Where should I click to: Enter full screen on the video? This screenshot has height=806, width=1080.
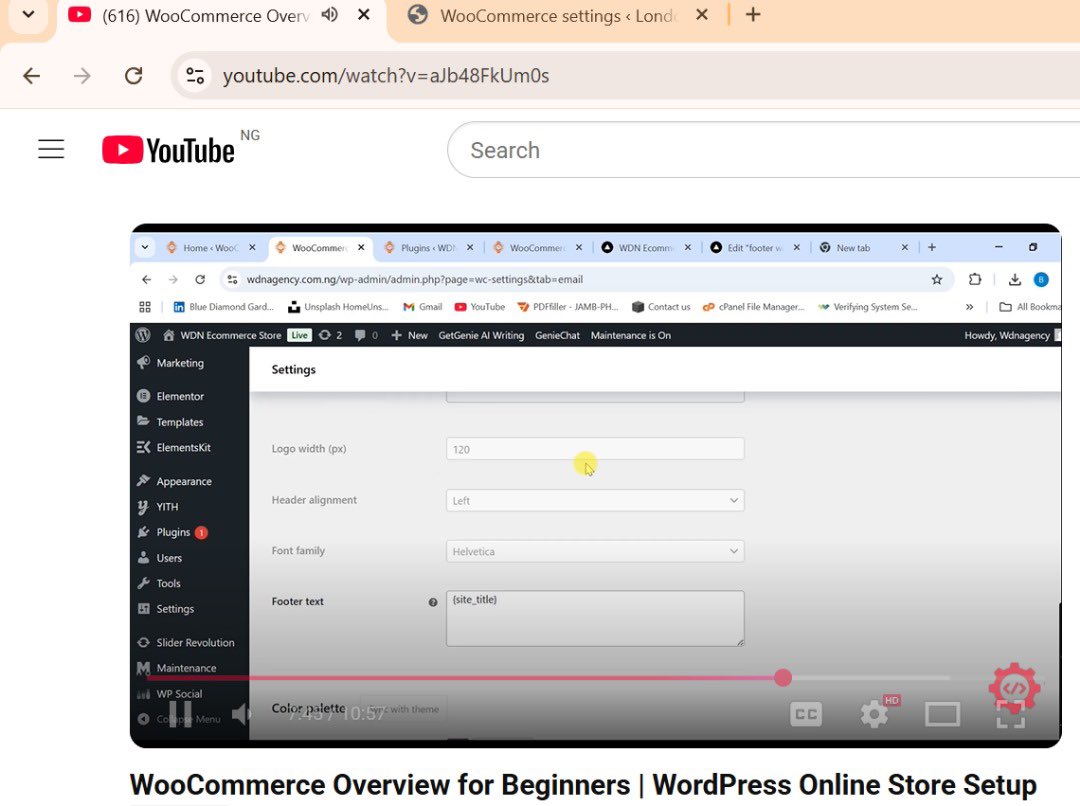1010,714
